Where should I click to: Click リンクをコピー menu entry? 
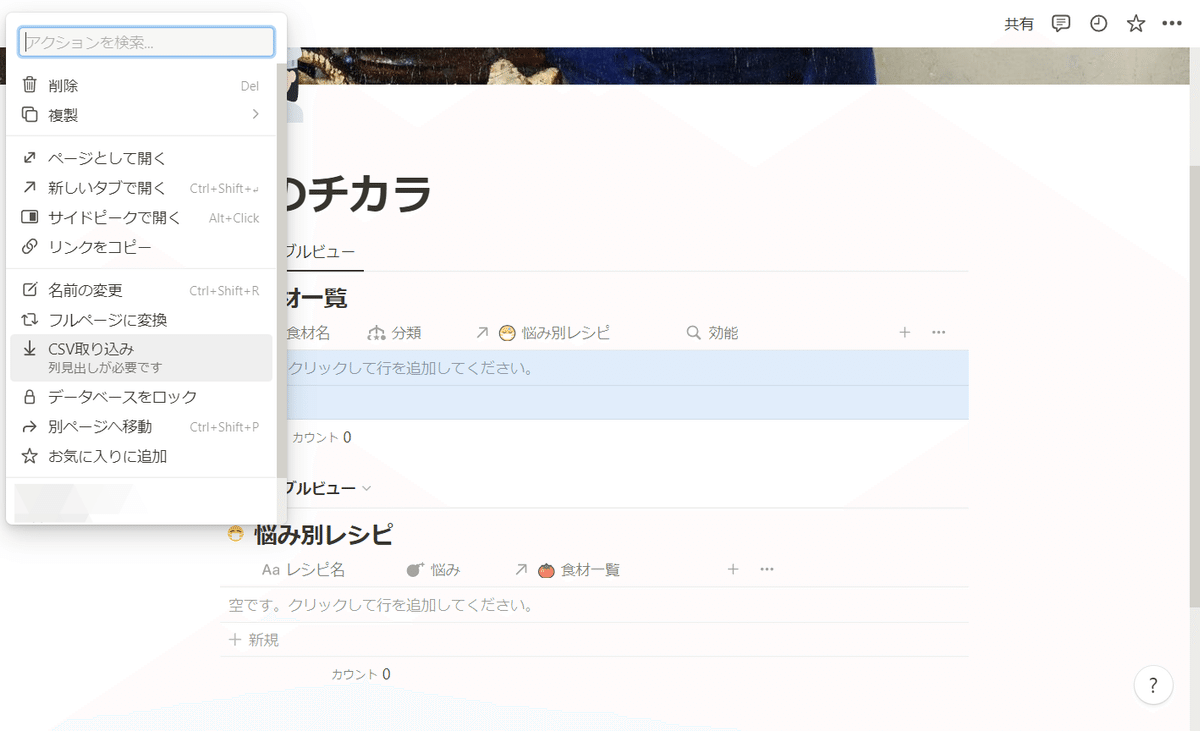click(141, 246)
